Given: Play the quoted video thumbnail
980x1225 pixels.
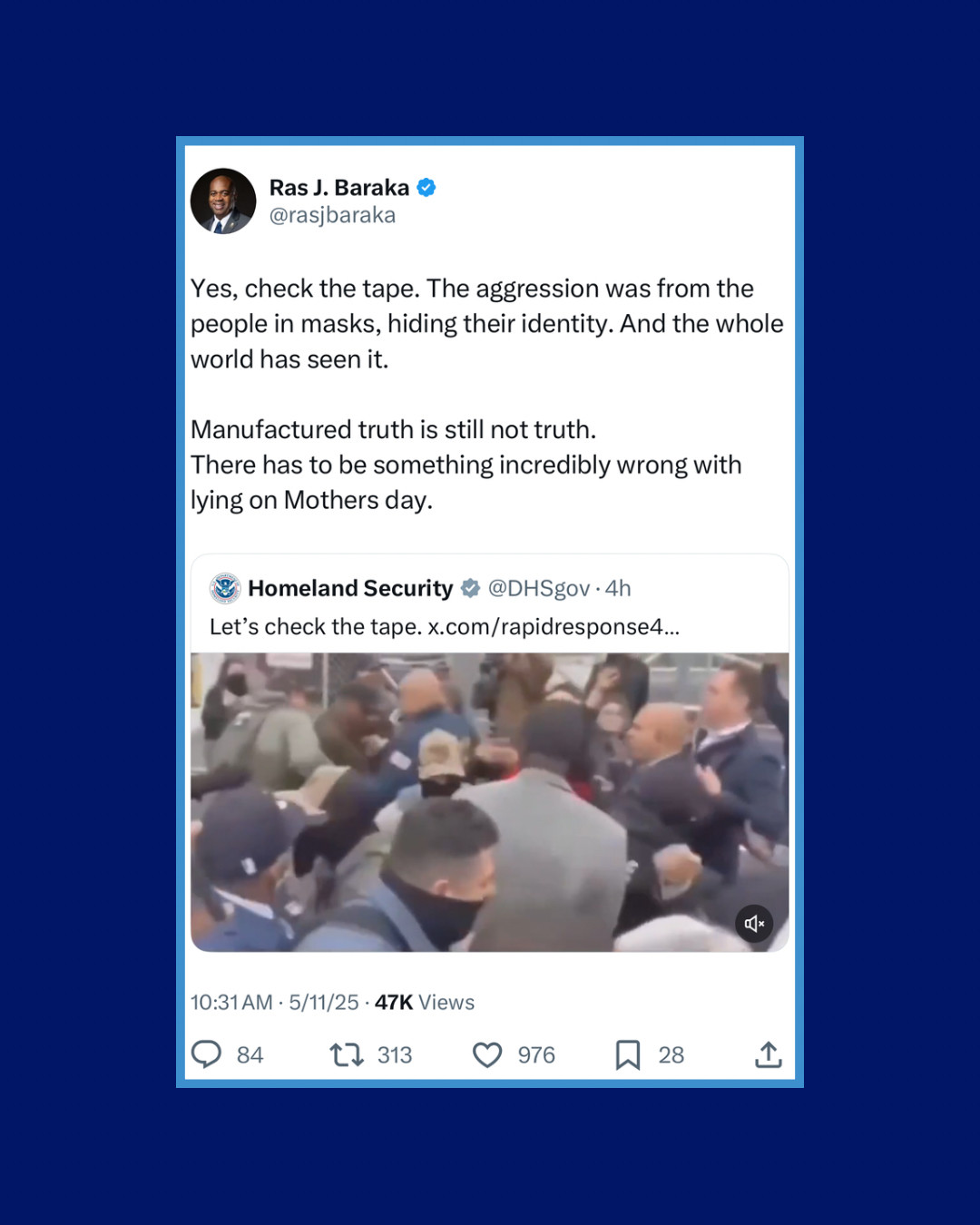Looking at the screenshot, I should pos(490,802).
